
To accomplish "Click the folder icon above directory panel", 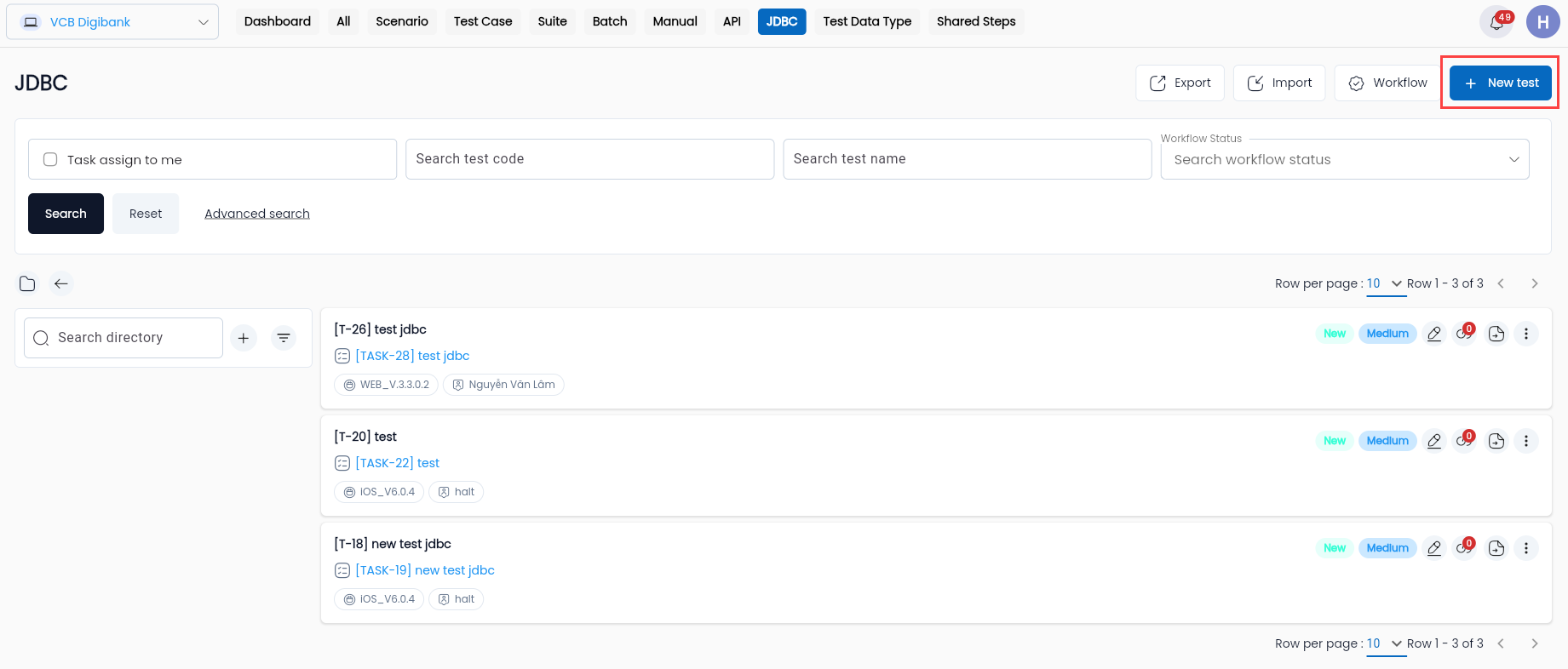I will pyautogui.click(x=27, y=283).
